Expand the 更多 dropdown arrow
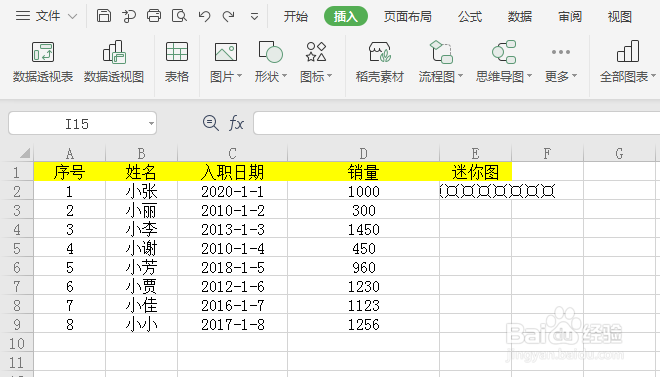Screen dimensions: 660x377 pyautogui.click(x=575, y=76)
